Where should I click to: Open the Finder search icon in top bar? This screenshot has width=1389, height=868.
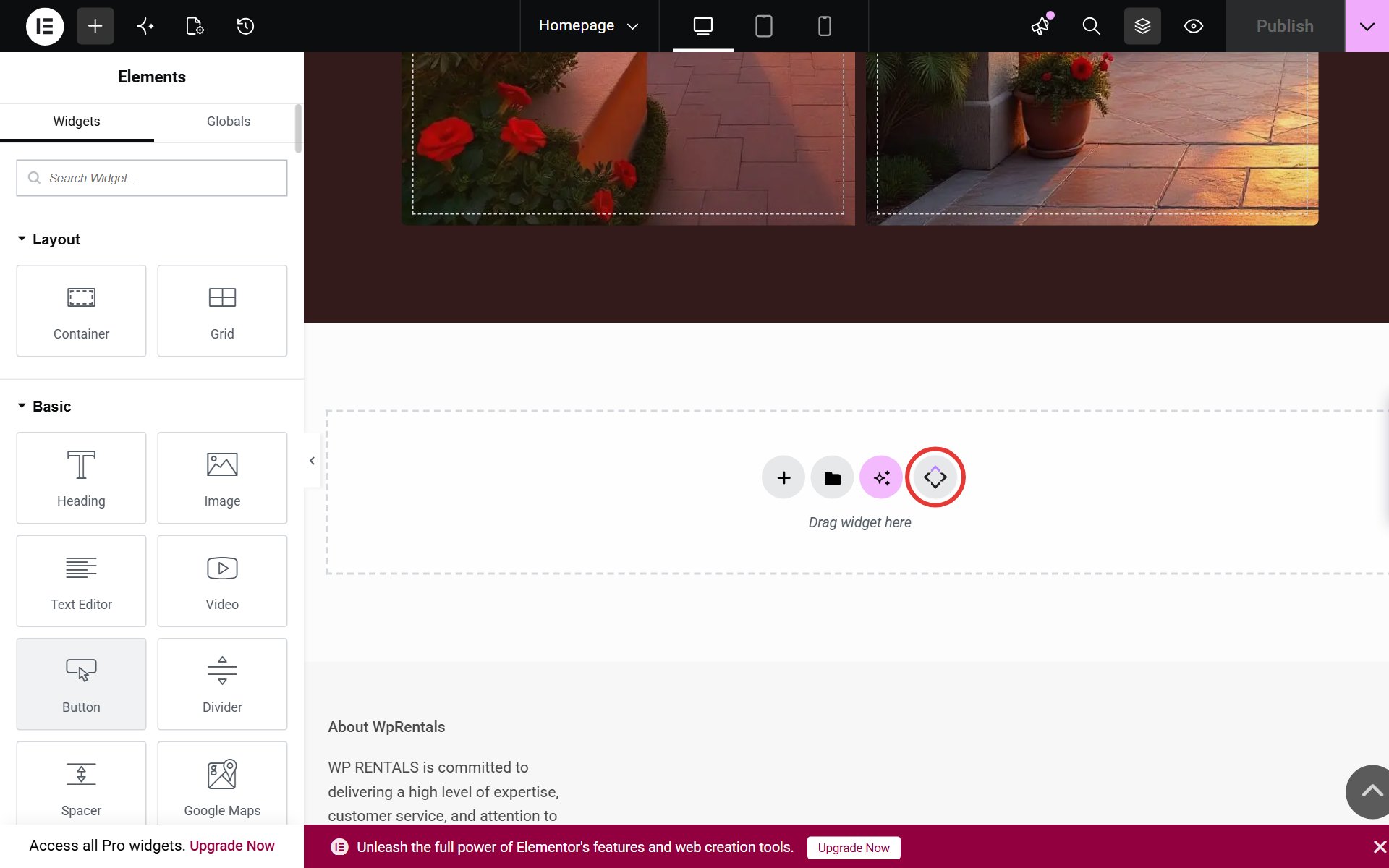(1092, 26)
